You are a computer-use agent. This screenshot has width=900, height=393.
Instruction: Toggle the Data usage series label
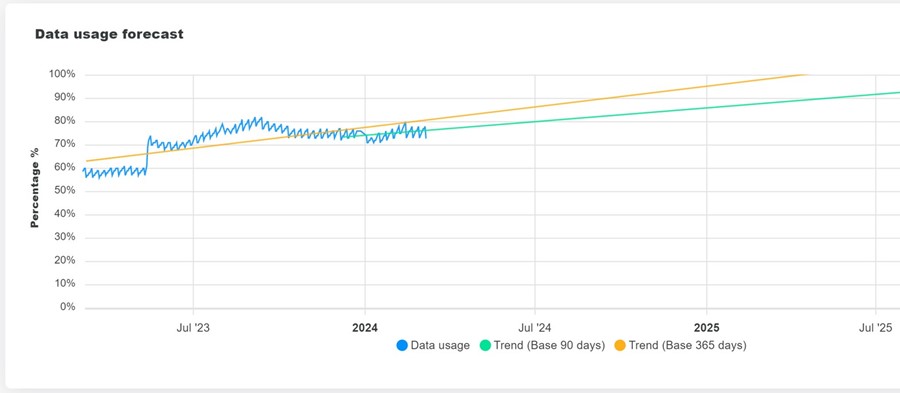[440, 345]
